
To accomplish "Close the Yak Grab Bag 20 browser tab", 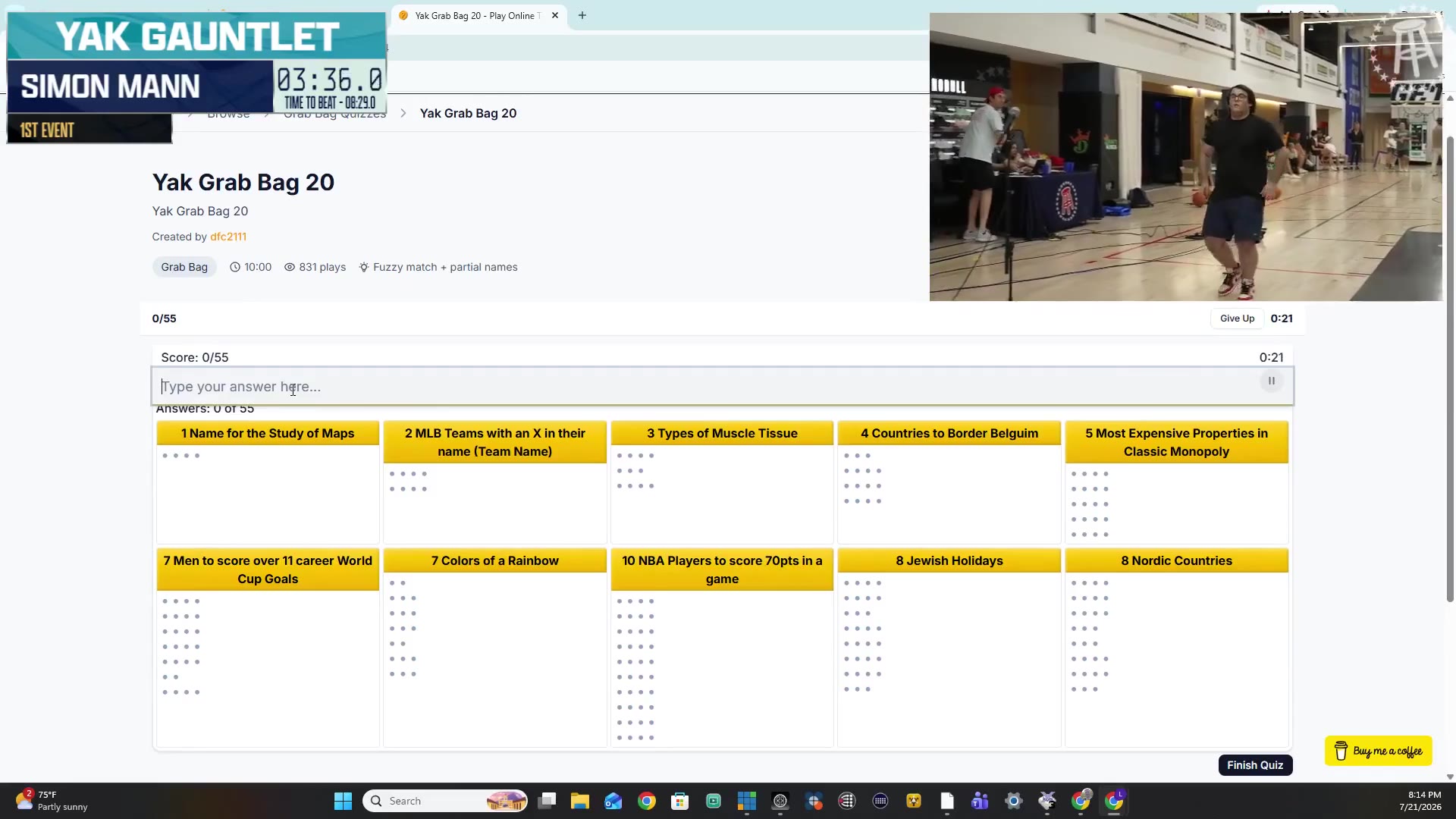I will [555, 15].
